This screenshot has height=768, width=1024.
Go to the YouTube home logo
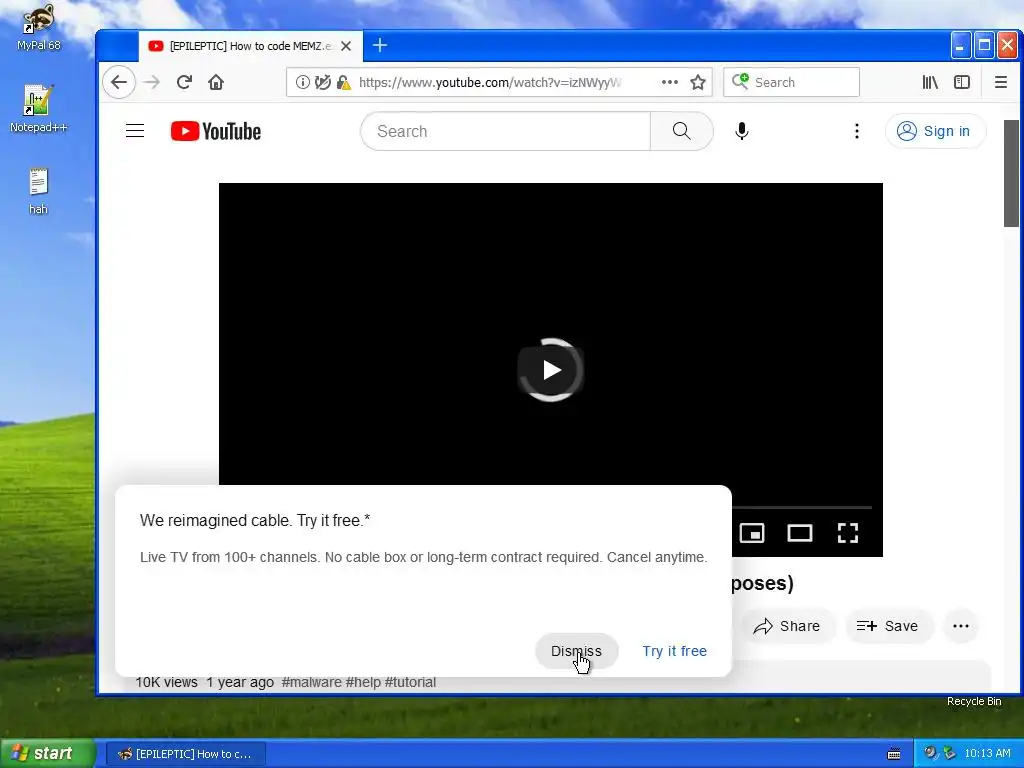[216, 131]
